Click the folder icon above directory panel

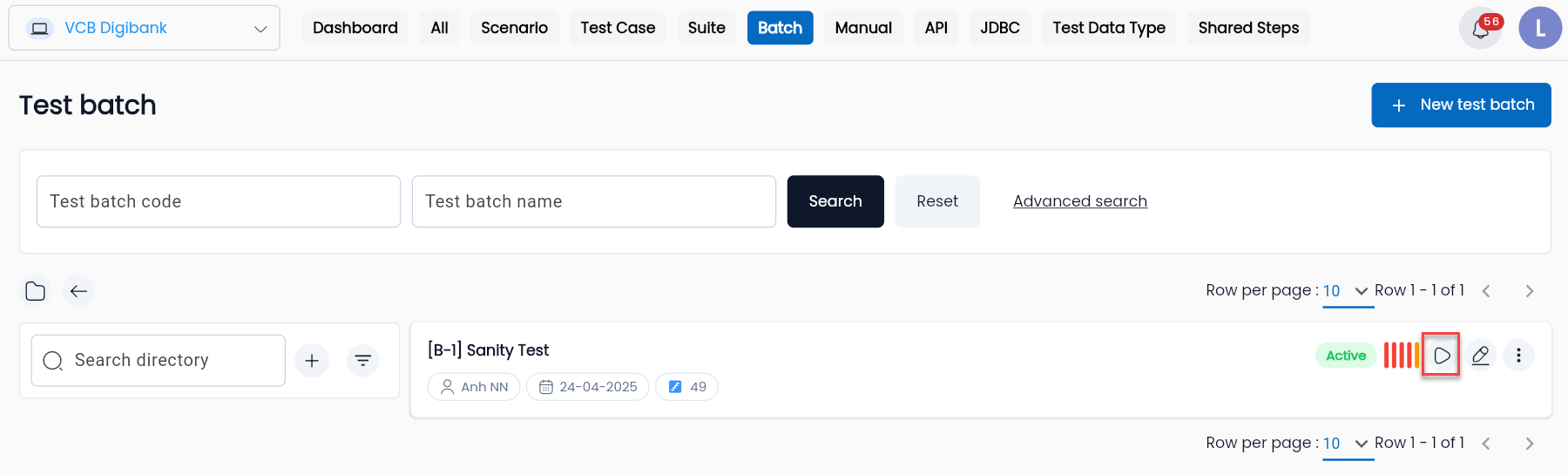coord(36,291)
